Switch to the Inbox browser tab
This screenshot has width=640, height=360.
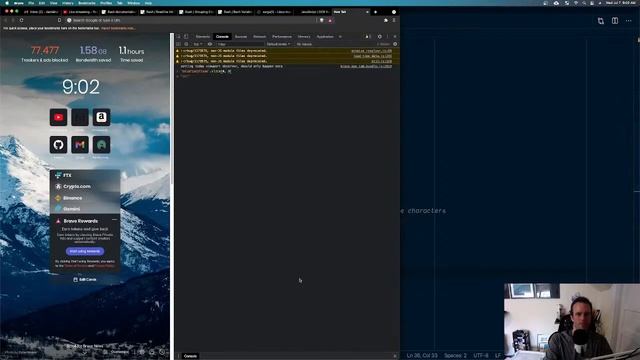(41, 12)
